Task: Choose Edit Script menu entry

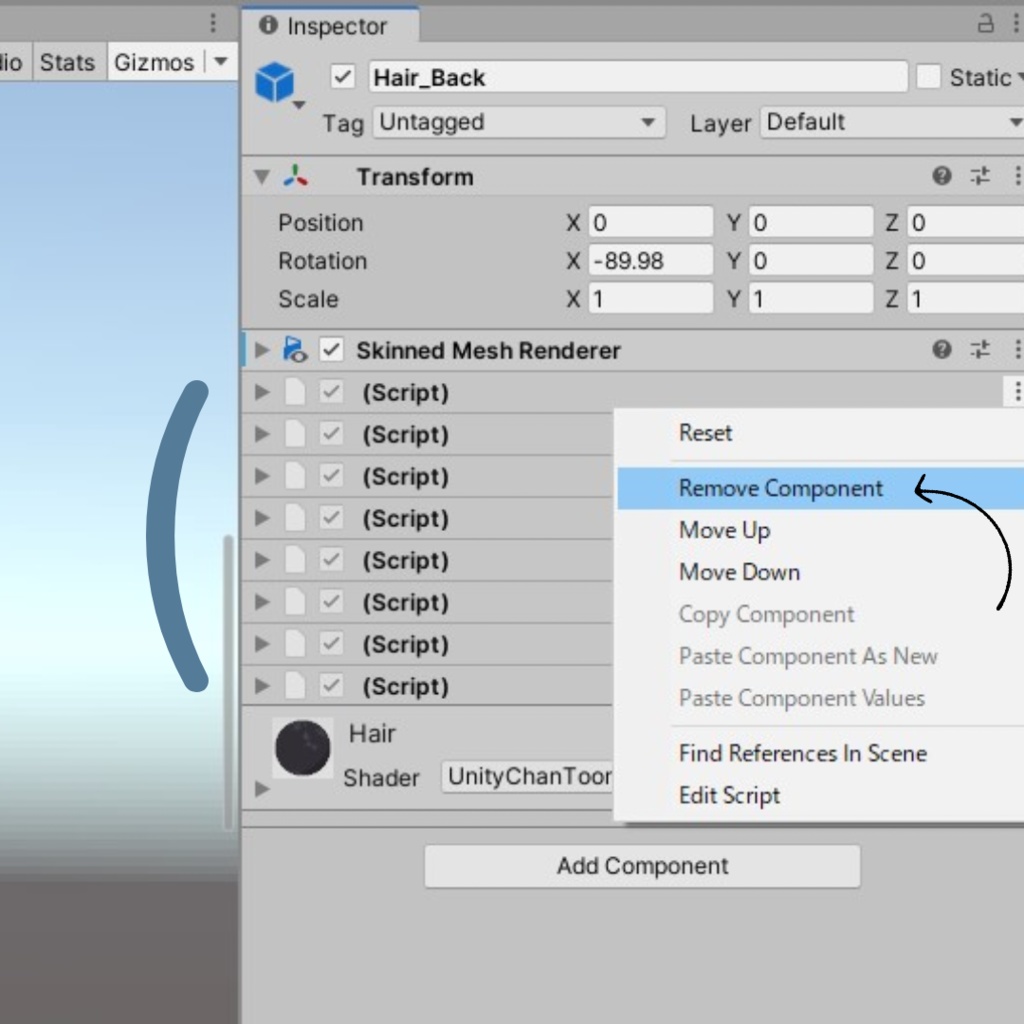Action: point(729,795)
